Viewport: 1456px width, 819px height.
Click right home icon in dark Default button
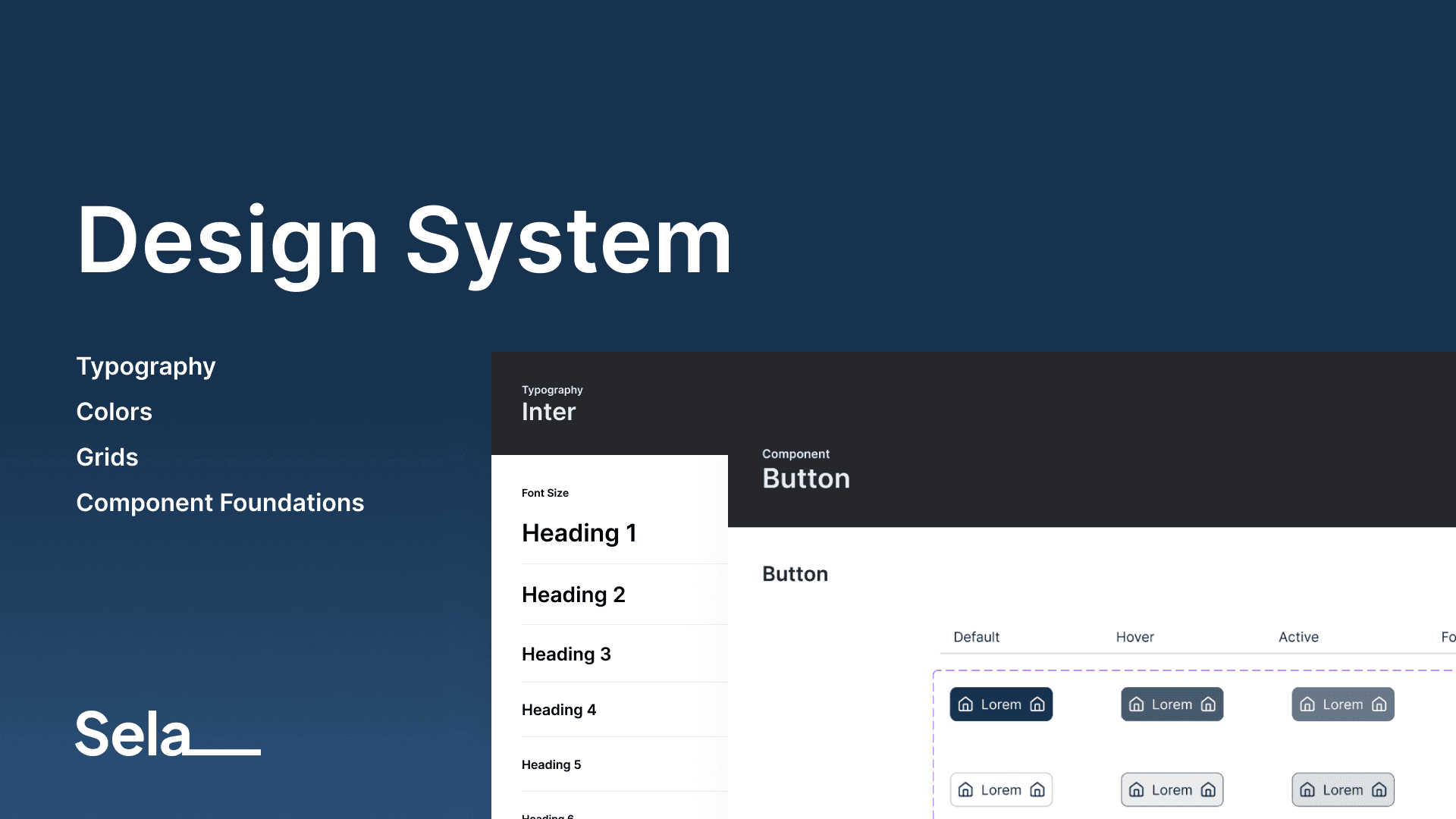click(1037, 704)
